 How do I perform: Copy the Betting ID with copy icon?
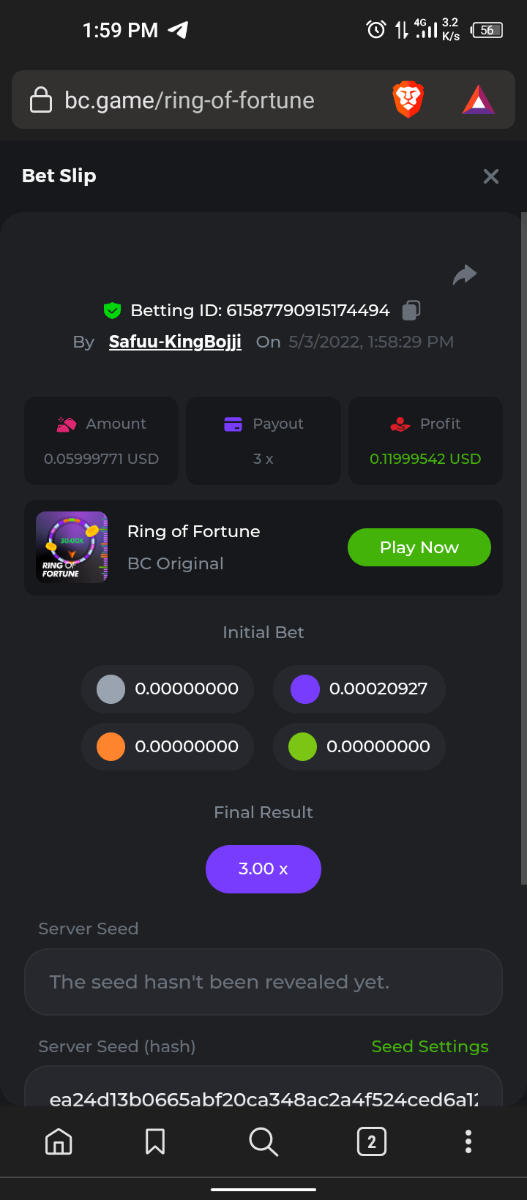[x=410, y=310]
